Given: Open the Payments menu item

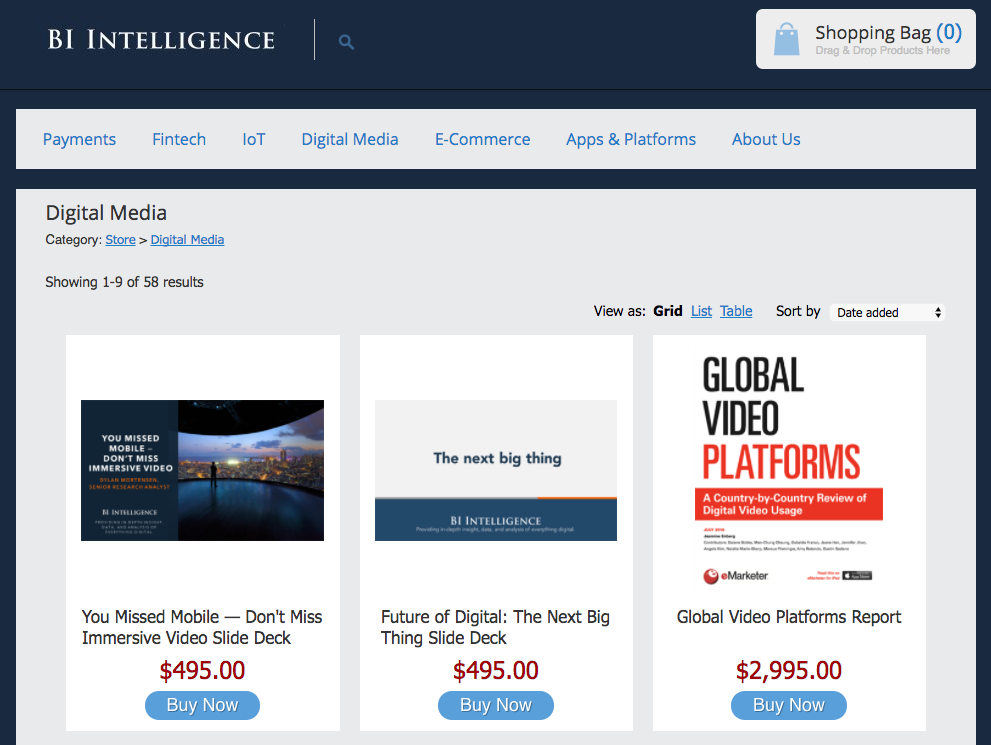Looking at the screenshot, I should pos(79,139).
